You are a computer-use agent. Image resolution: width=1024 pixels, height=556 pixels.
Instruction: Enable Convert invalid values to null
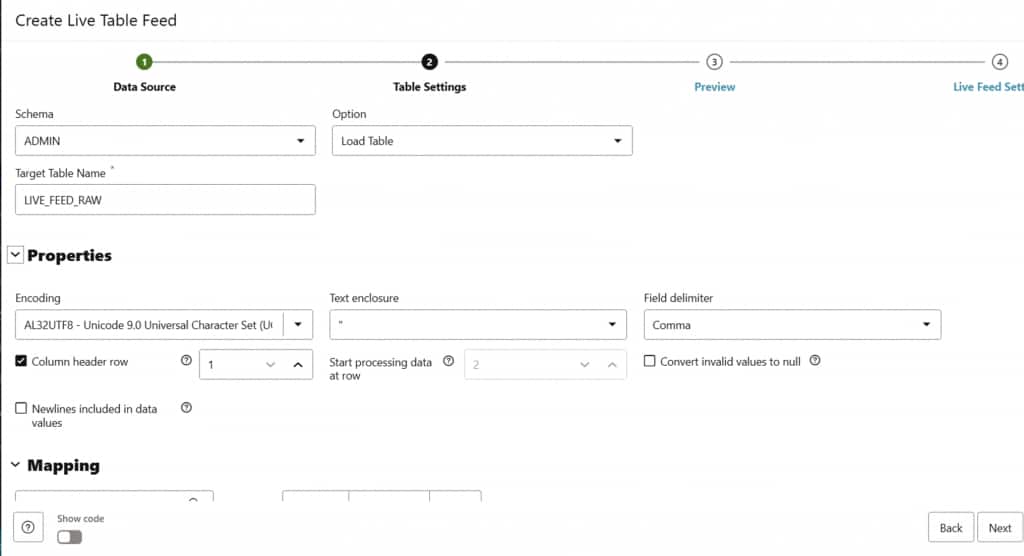pos(650,361)
